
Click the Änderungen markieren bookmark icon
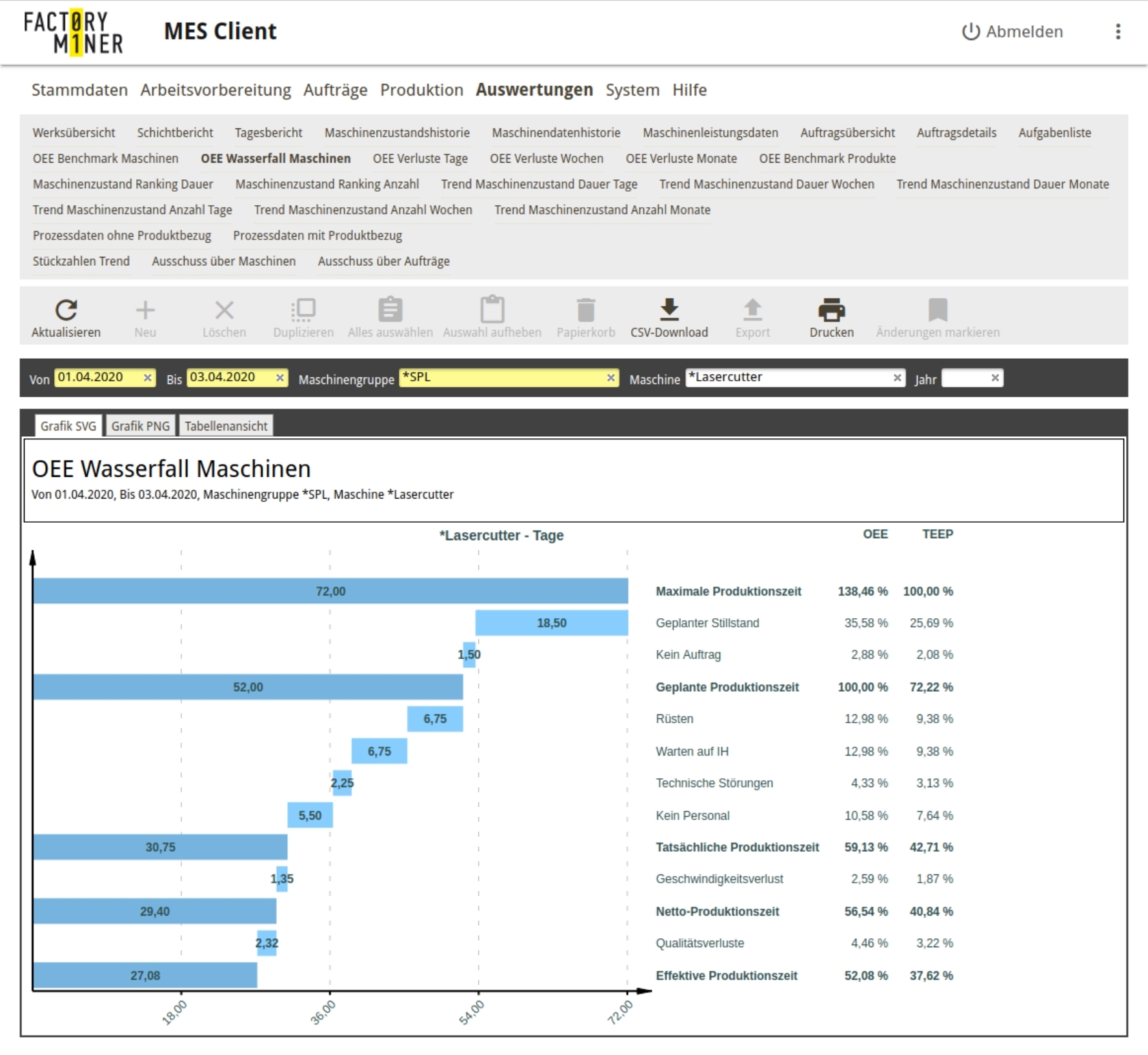tap(938, 310)
